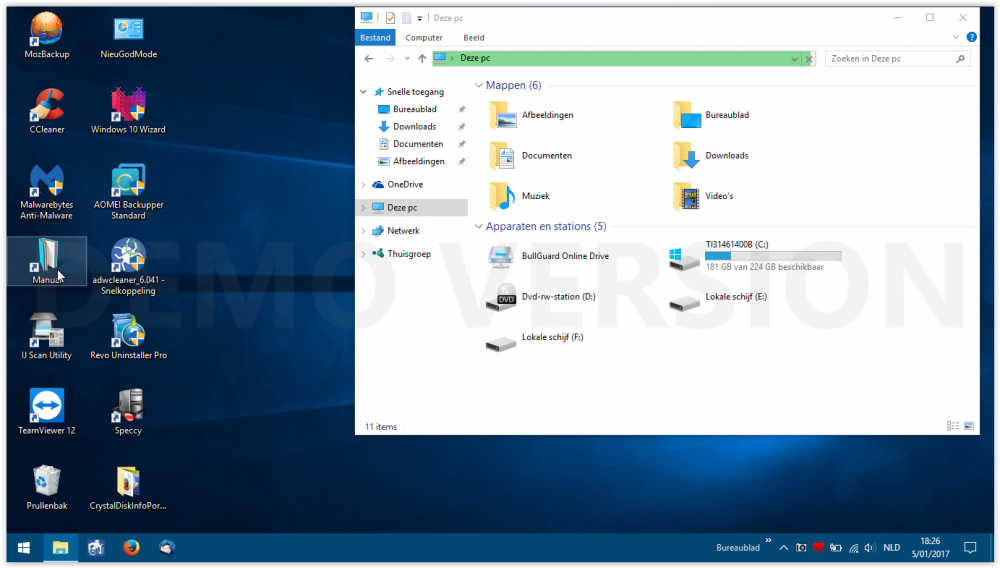This screenshot has width=1000, height=568.
Task: Switch to the Beeld ribbon tab
Action: pos(473,38)
